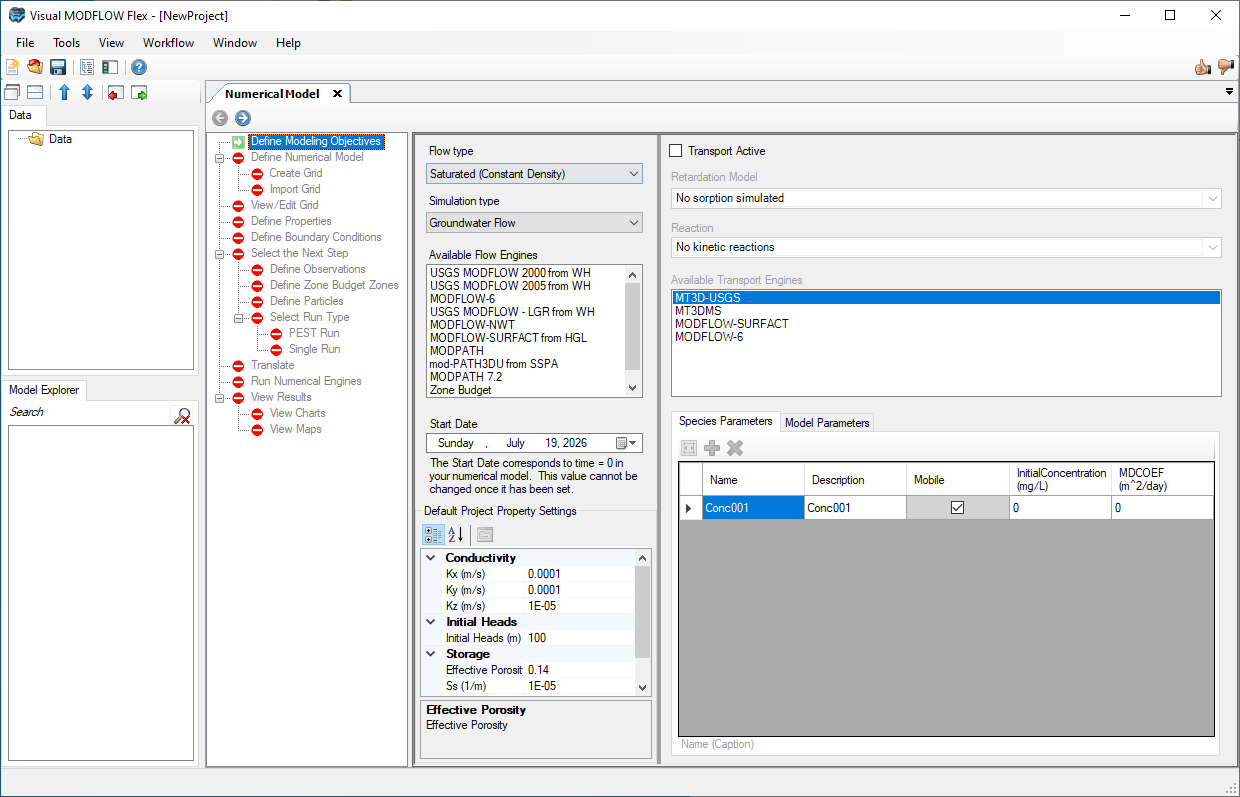The image size is (1240, 797).
Task: Open the Workflow menu
Action: (168, 43)
